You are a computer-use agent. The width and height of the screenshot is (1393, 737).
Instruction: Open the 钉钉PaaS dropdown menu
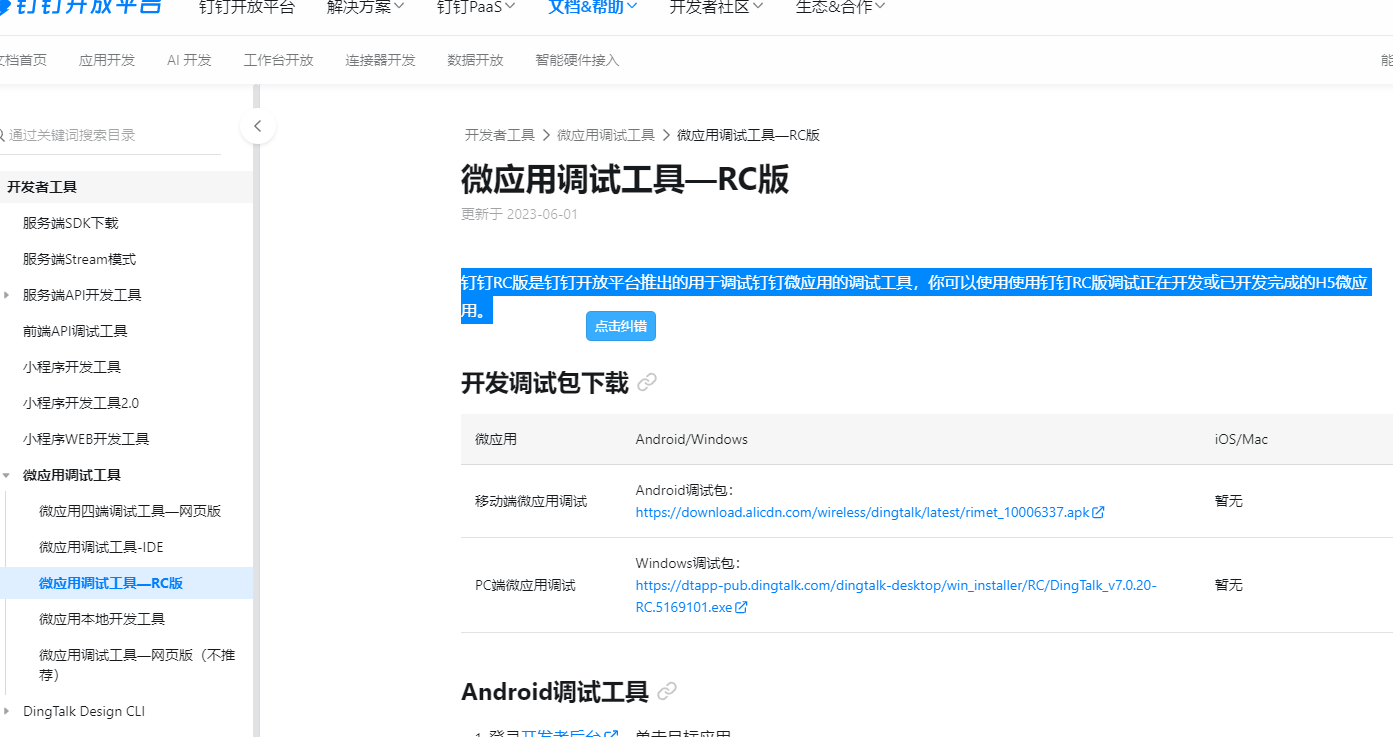pos(476,7)
